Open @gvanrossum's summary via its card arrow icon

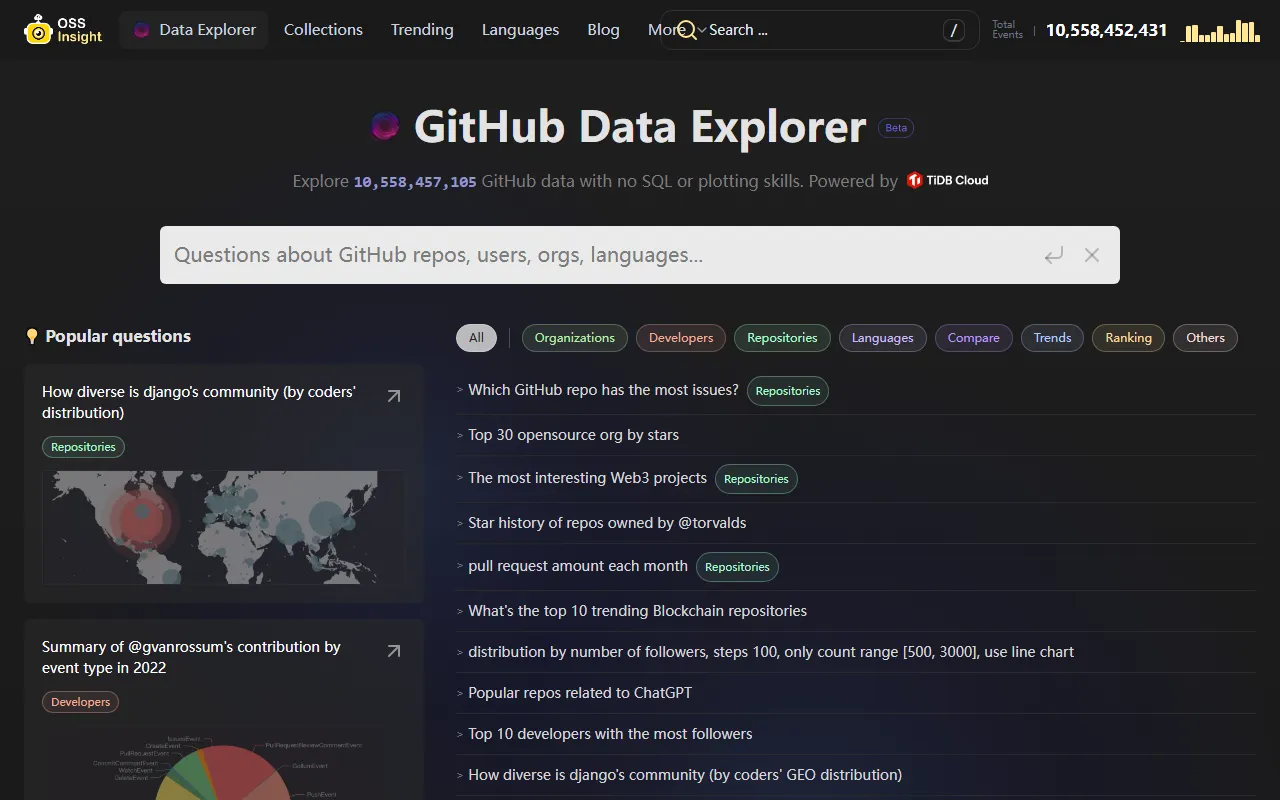393,651
